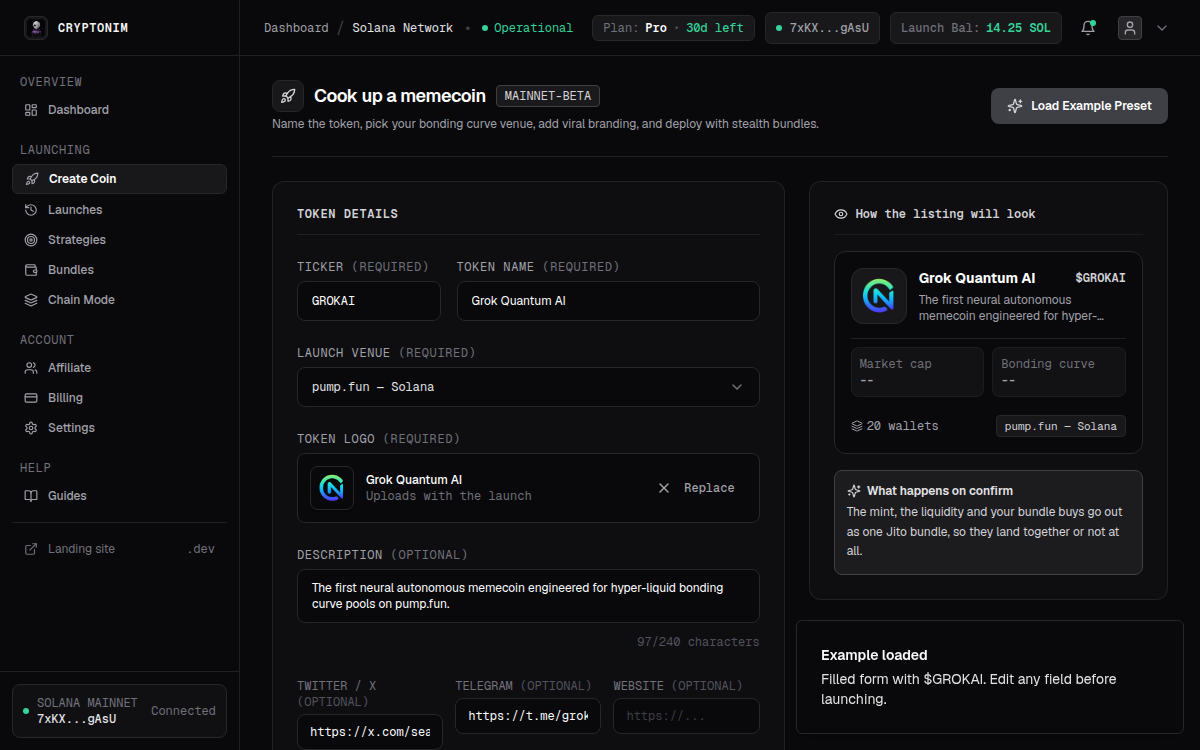This screenshot has width=1200, height=750.
Task: Click the Billing card icon
Action: (x=31, y=398)
